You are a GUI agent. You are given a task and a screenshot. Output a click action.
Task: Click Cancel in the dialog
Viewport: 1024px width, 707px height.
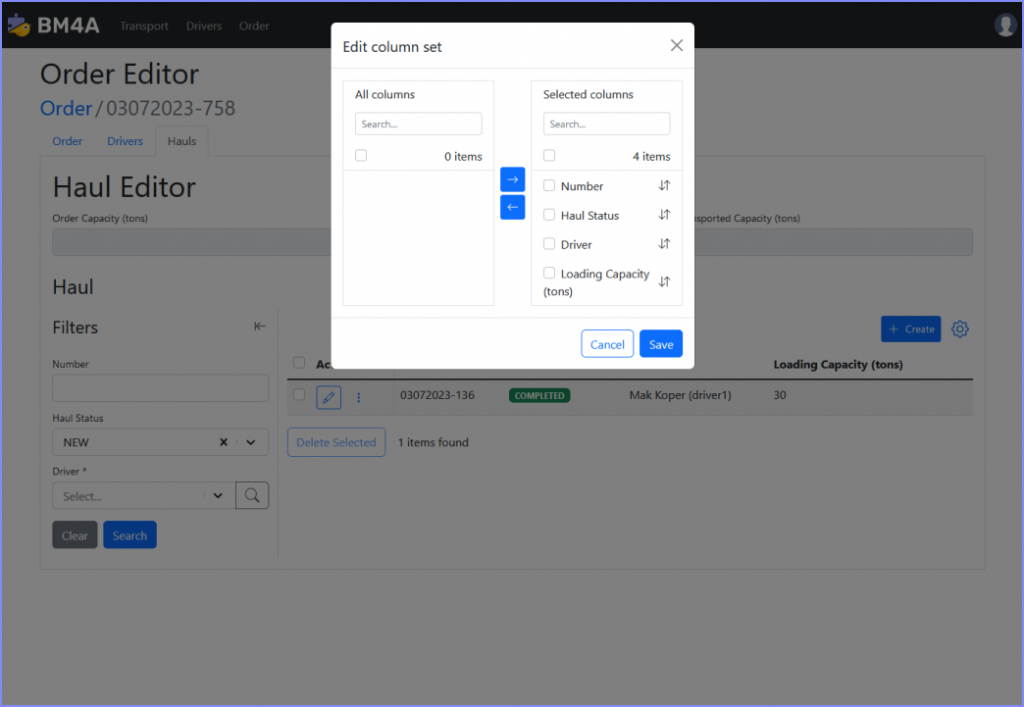click(x=607, y=344)
